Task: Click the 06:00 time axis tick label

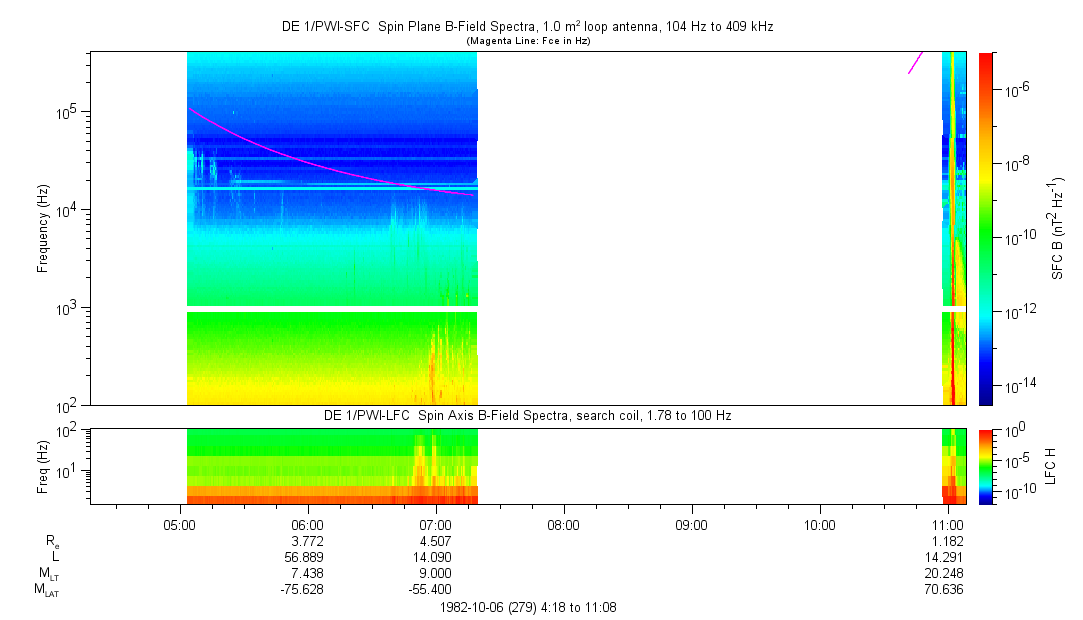Action: (307, 524)
